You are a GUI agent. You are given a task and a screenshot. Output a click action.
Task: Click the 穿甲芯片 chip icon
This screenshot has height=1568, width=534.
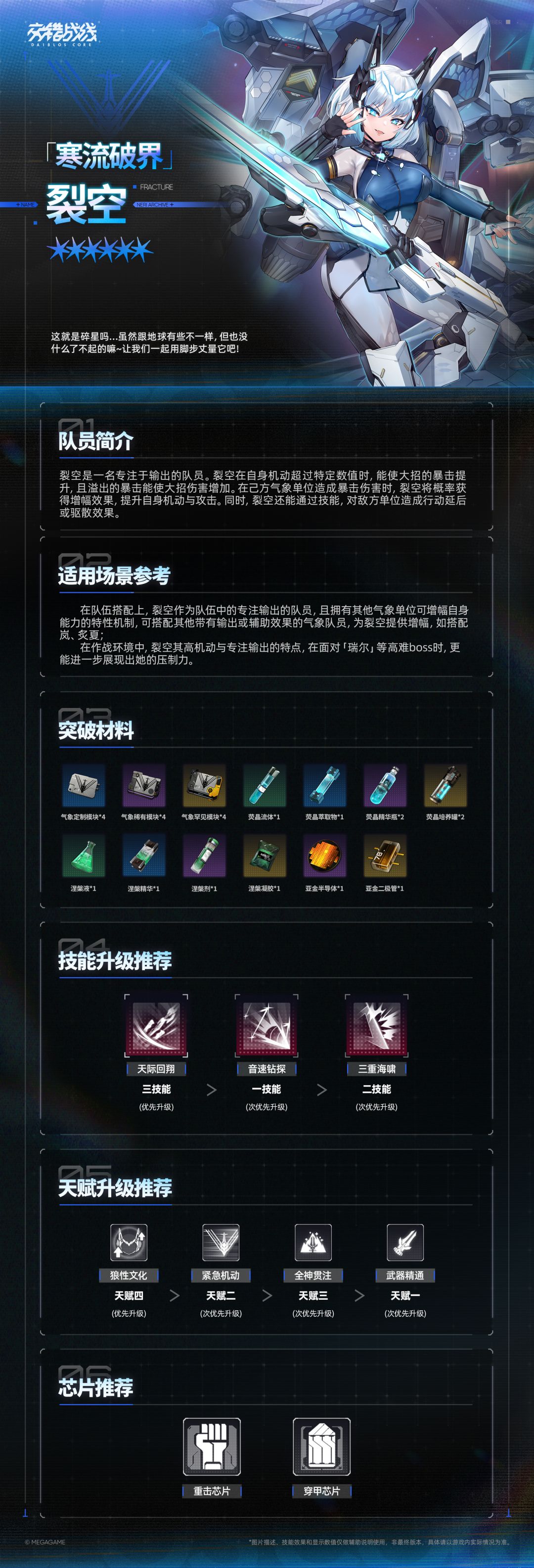click(322, 1447)
